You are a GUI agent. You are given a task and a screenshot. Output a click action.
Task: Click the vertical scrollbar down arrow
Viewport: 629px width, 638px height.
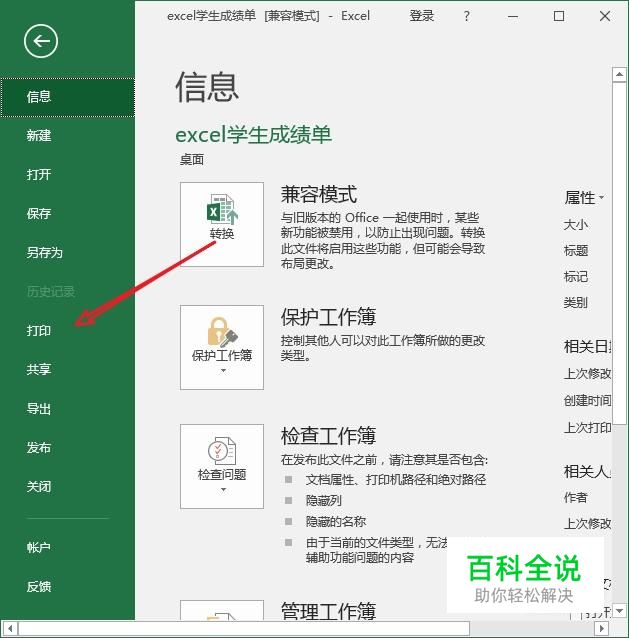(x=619, y=610)
